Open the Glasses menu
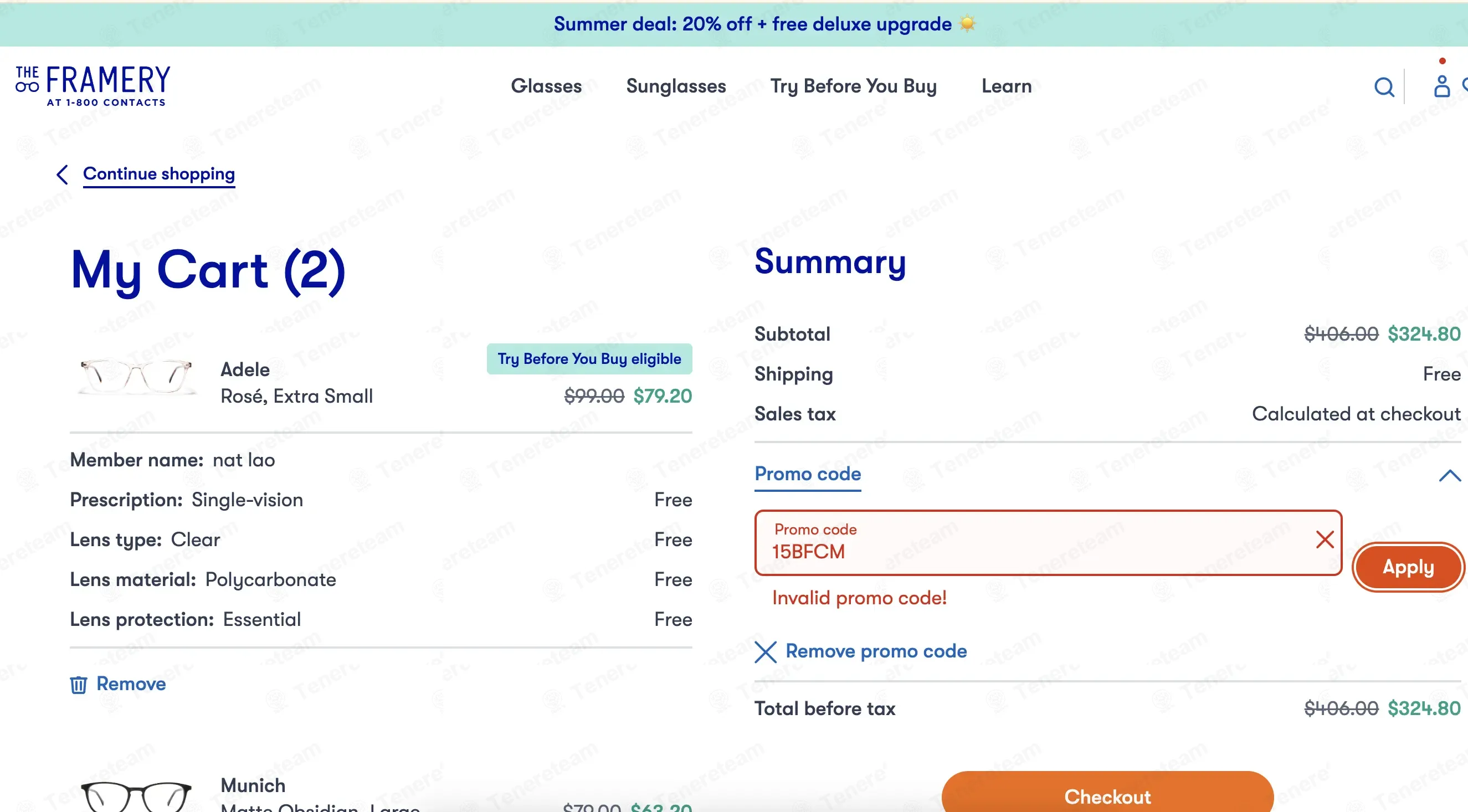Image resolution: width=1468 pixels, height=812 pixels. coord(546,86)
